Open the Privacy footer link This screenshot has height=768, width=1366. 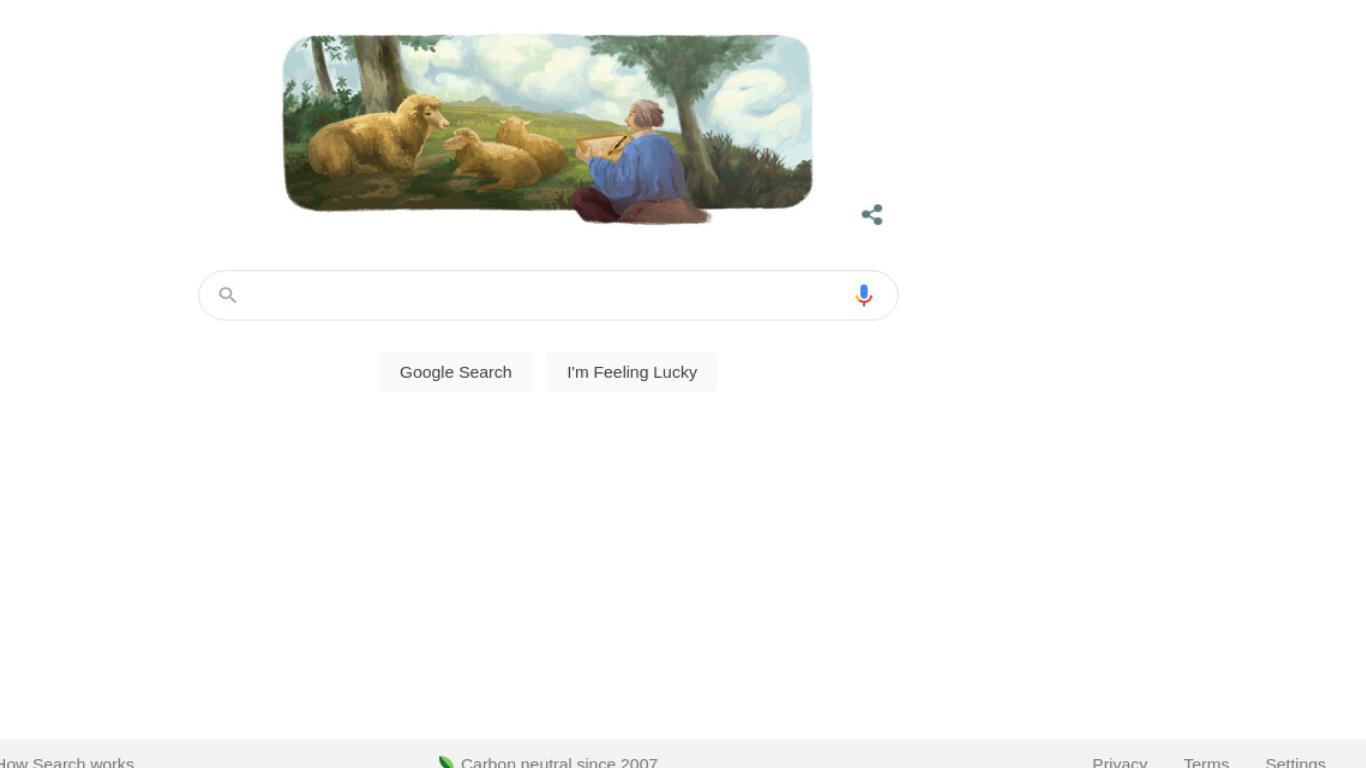(x=1119, y=763)
